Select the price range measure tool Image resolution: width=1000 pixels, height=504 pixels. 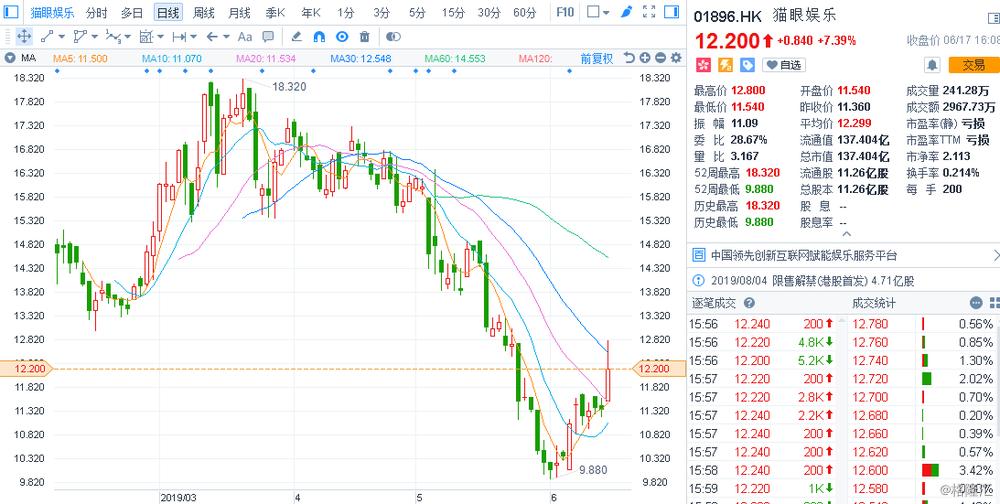click(179, 36)
